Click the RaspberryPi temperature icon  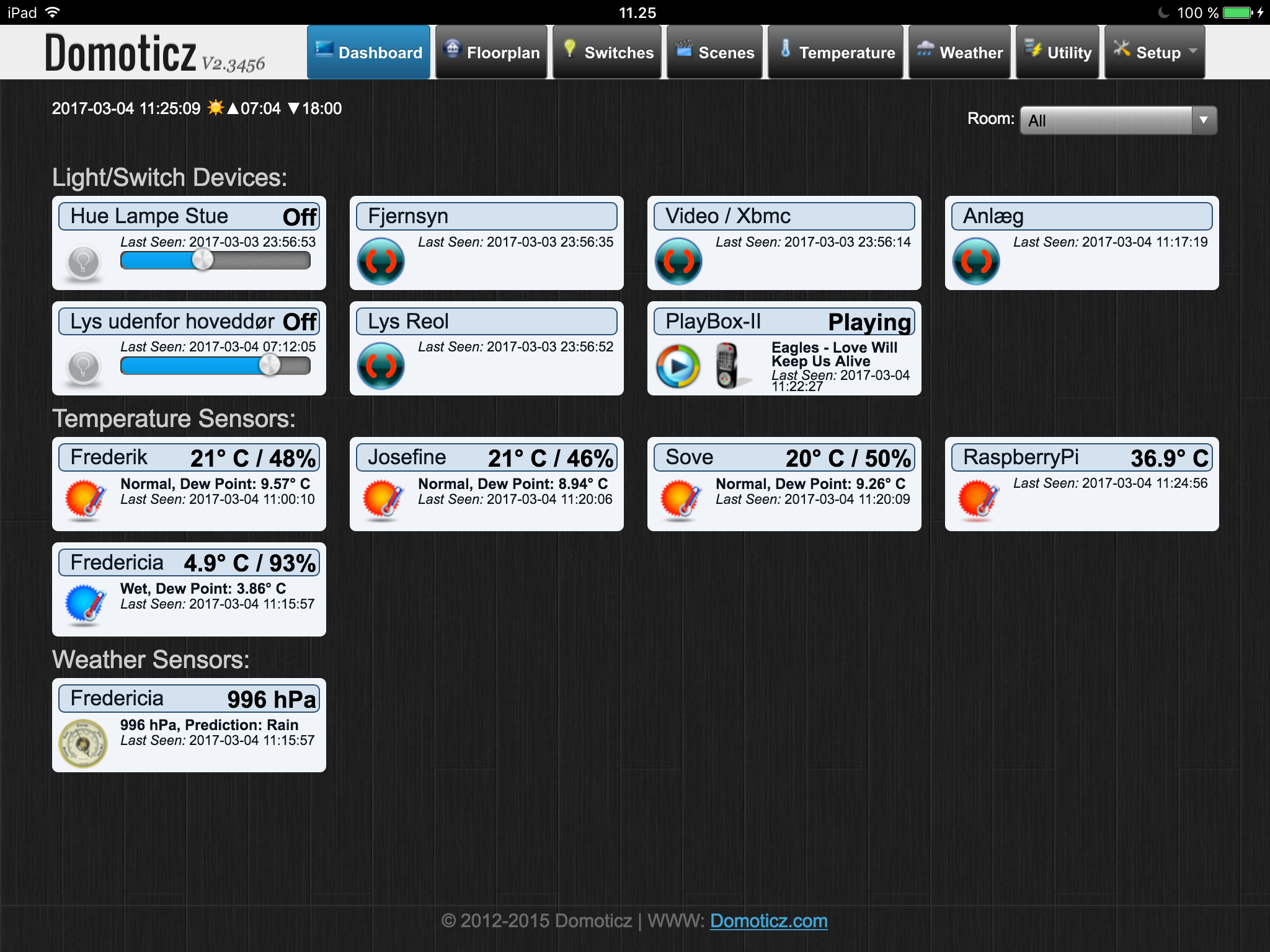tap(978, 499)
